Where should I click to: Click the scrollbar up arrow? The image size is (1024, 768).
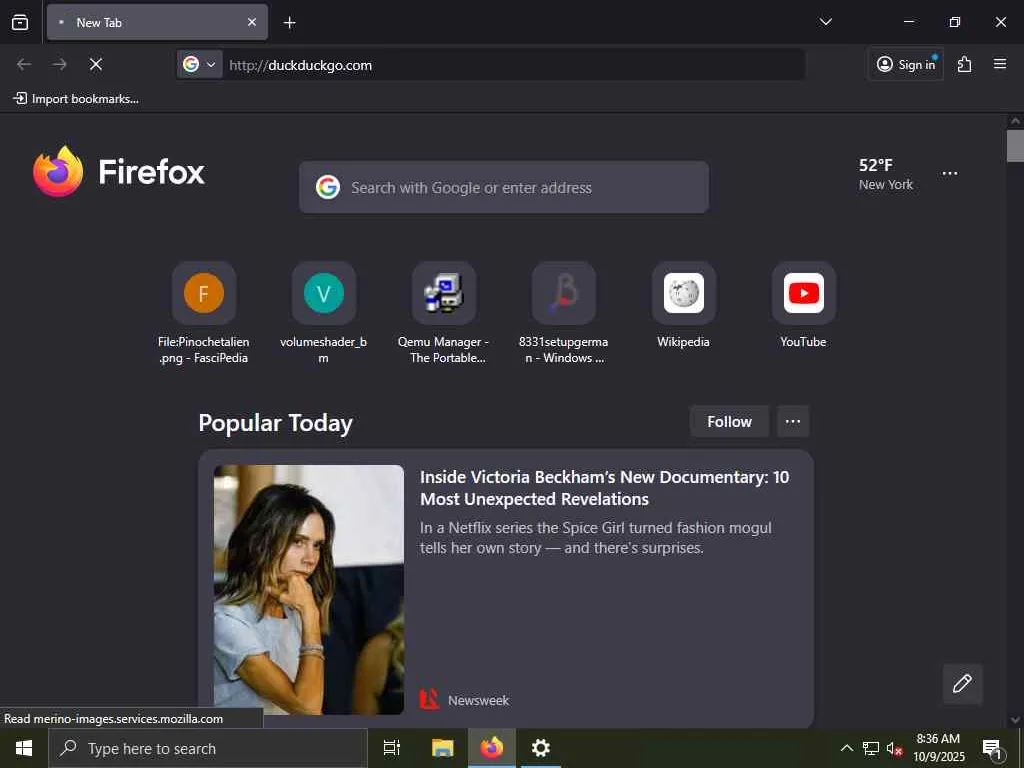(1015, 121)
